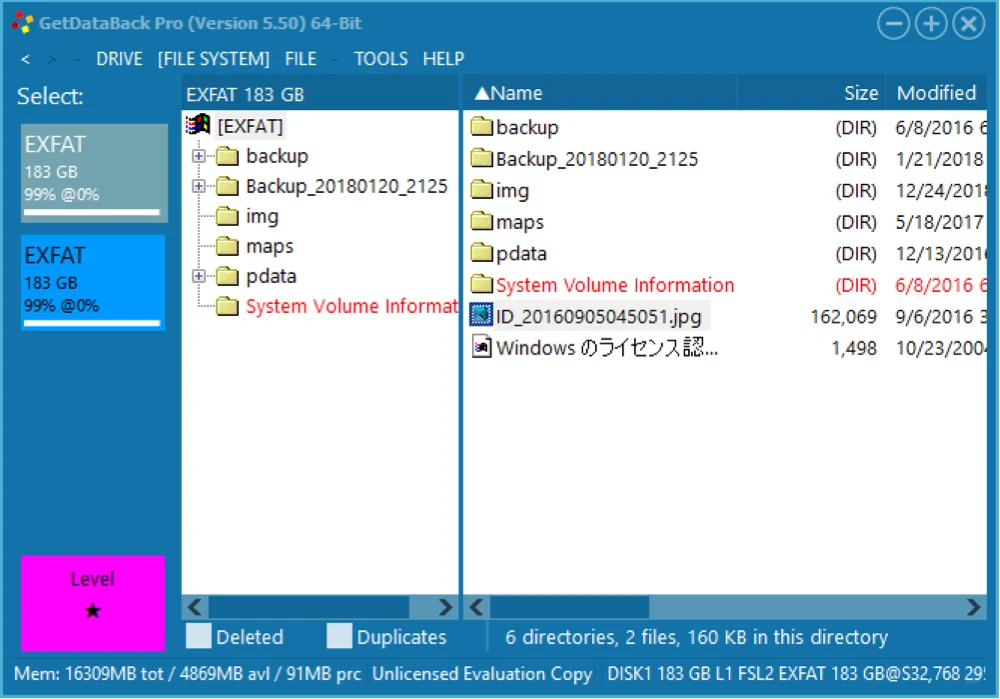
Task: Sort by the Size column header
Action: (811, 93)
